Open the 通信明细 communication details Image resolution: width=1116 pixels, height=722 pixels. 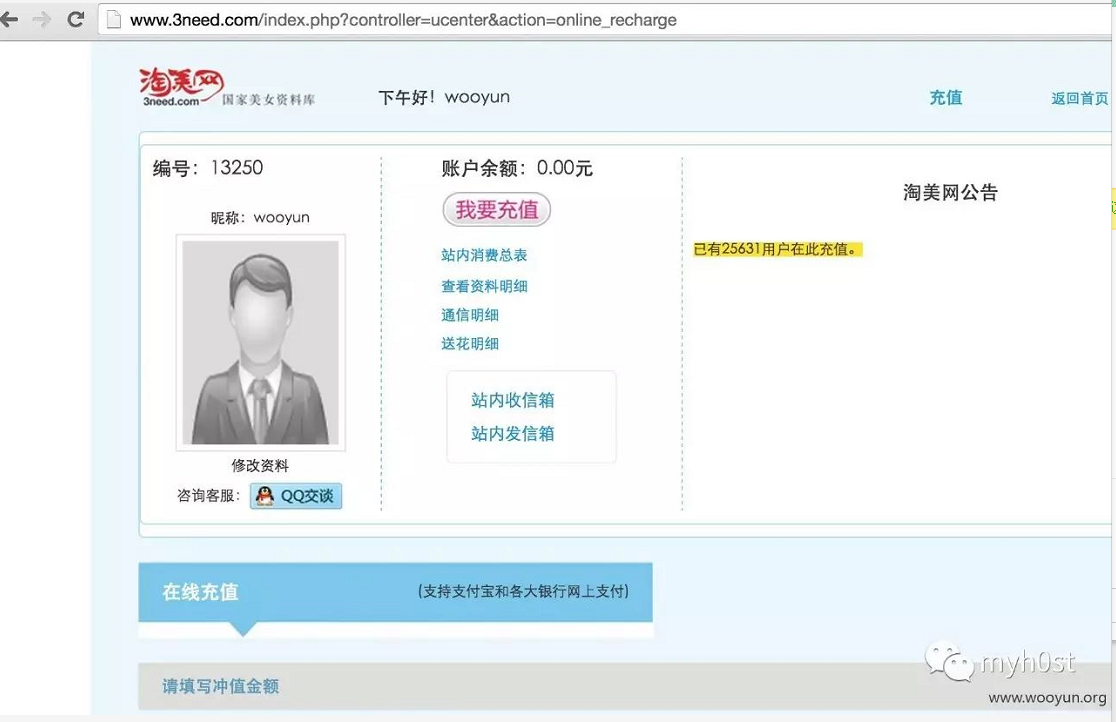[470, 314]
